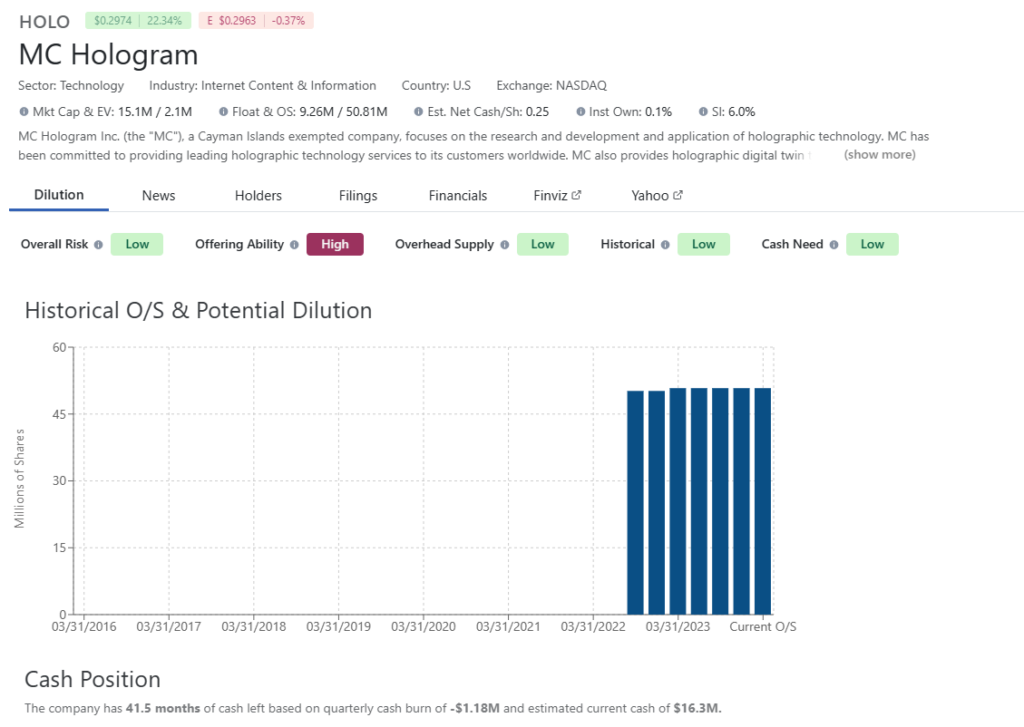This screenshot has width=1024, height=727.
Task: Open the Mkt Cap & EV info tooltip icon
Action: click(x=22, y=112)
